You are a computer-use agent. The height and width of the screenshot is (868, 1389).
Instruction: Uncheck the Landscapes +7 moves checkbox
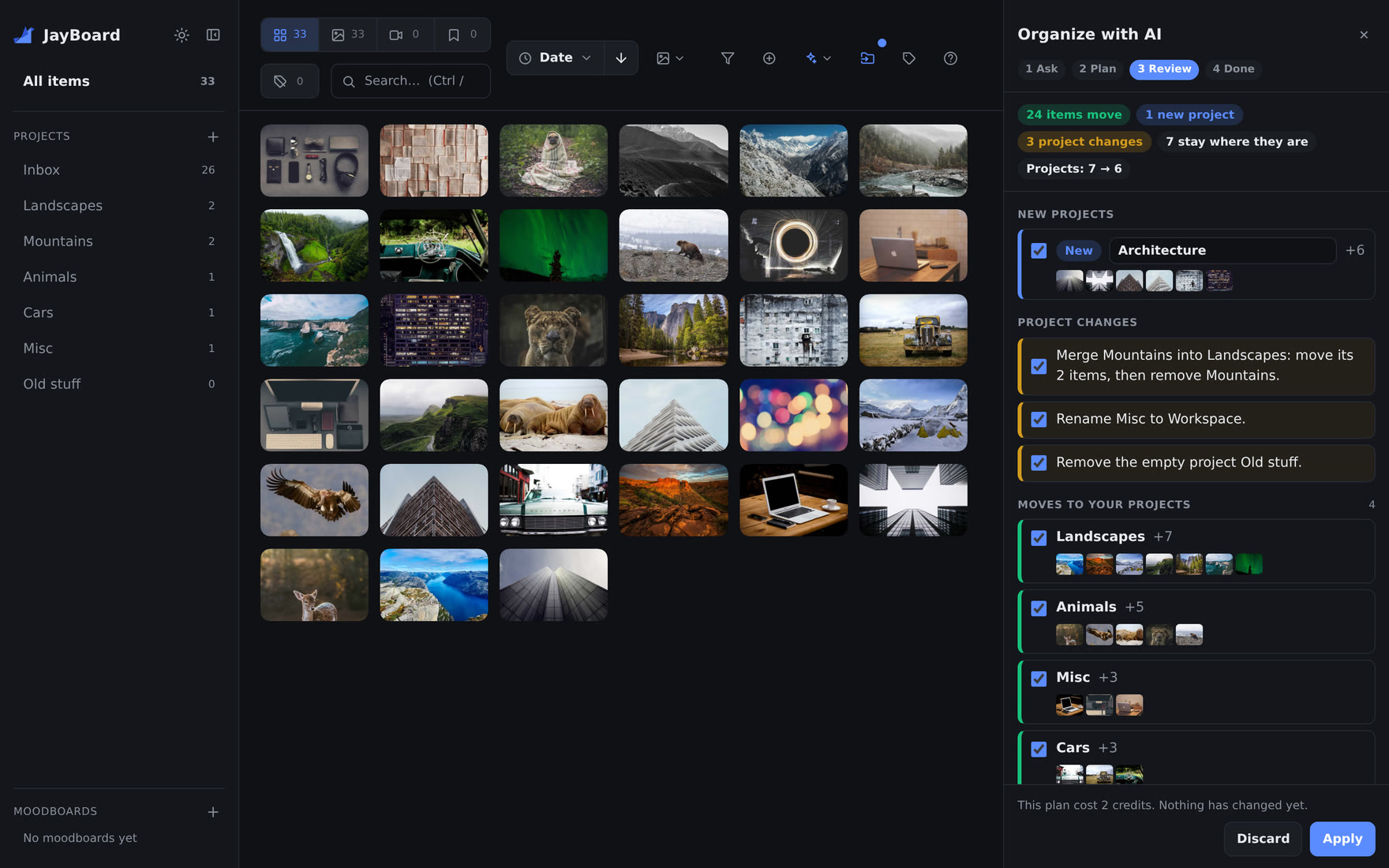1039,538
